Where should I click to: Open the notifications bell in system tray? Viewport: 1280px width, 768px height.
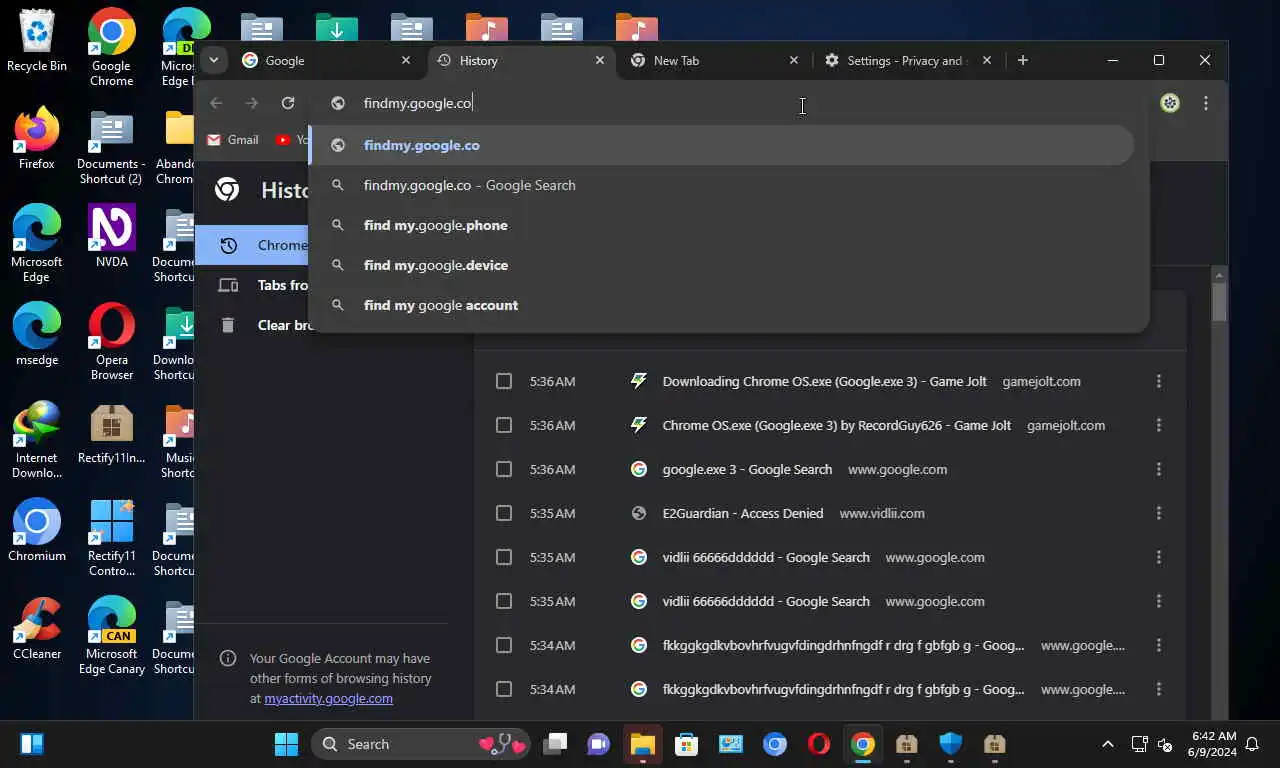point(1252,744)
